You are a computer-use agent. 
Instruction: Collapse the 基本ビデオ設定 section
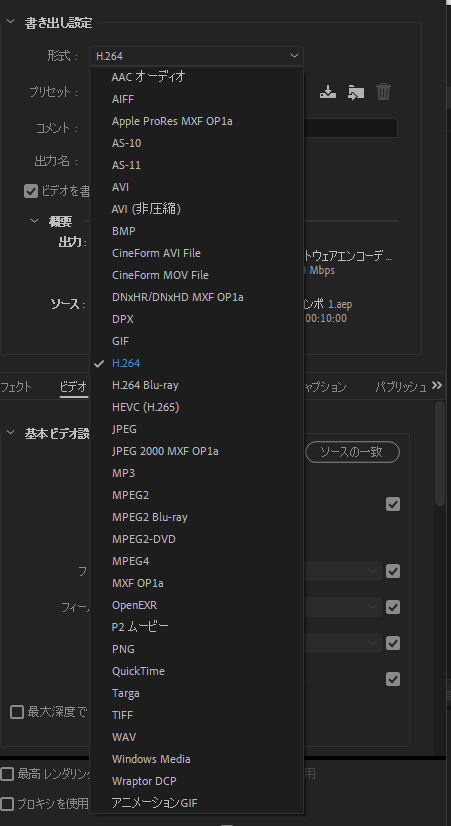[x=10, y=433]
